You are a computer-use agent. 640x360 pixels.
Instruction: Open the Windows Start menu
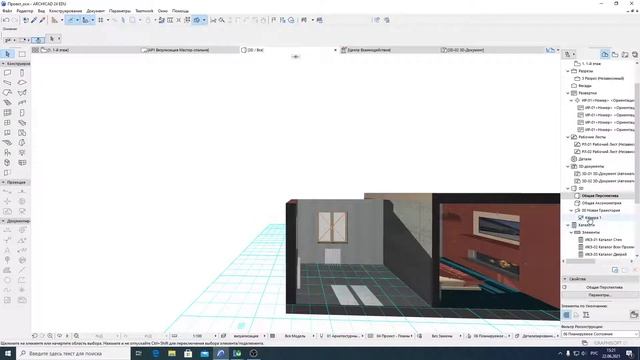(8, 353)
